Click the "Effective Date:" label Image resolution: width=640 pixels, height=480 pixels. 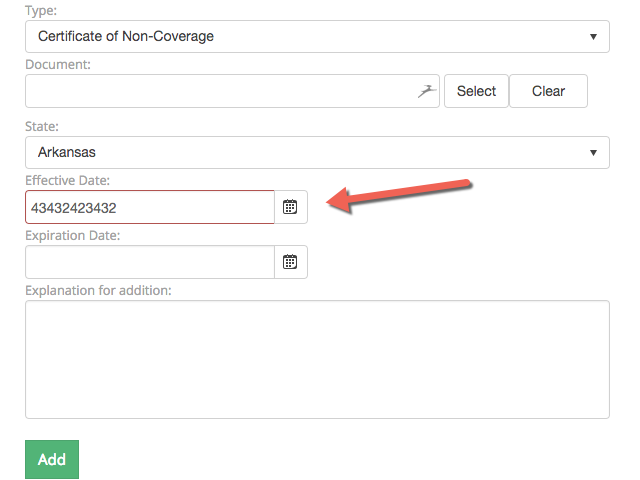68,181
